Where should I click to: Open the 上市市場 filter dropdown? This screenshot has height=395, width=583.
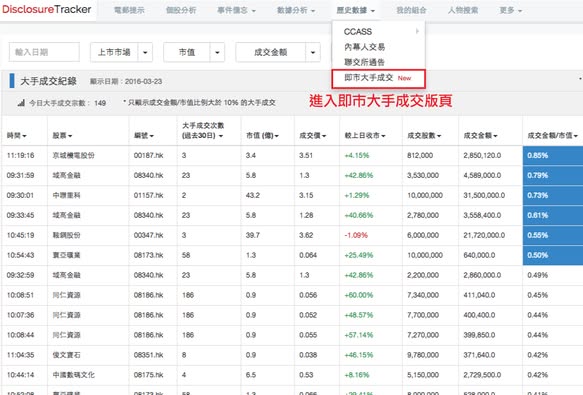(x=122, y=52)
